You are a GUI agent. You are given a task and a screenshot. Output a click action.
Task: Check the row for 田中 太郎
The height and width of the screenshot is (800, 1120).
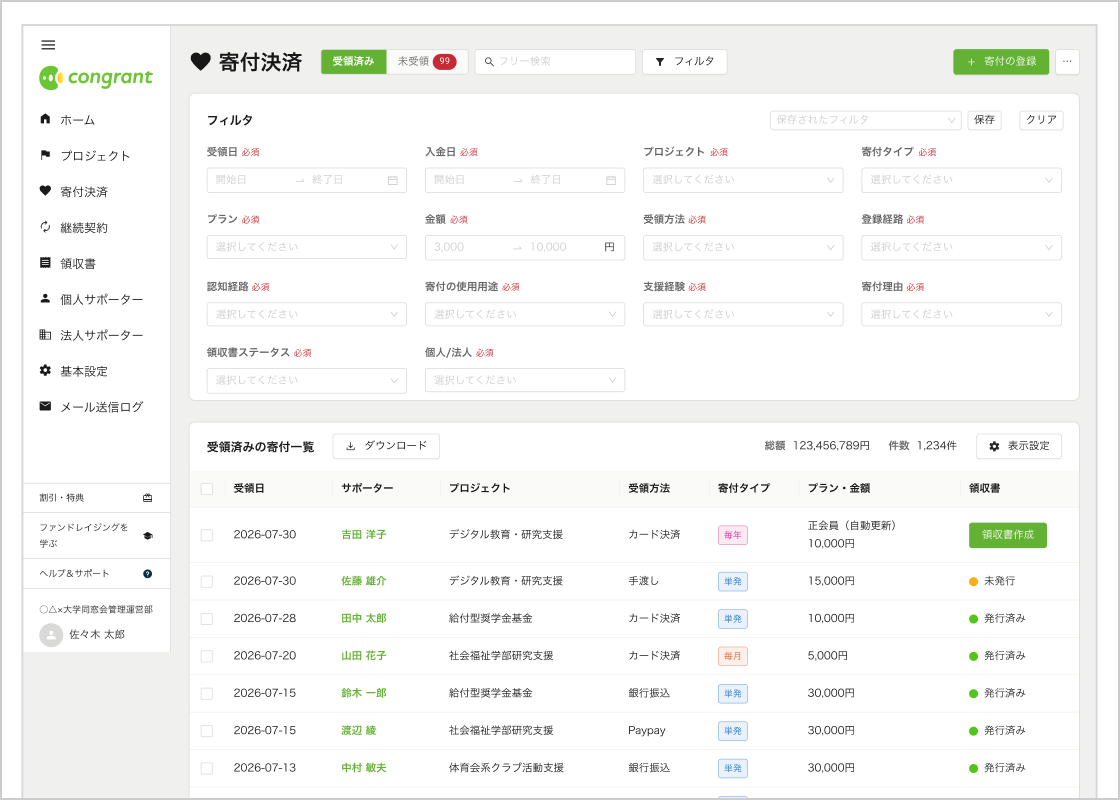[x=207, y=619]
